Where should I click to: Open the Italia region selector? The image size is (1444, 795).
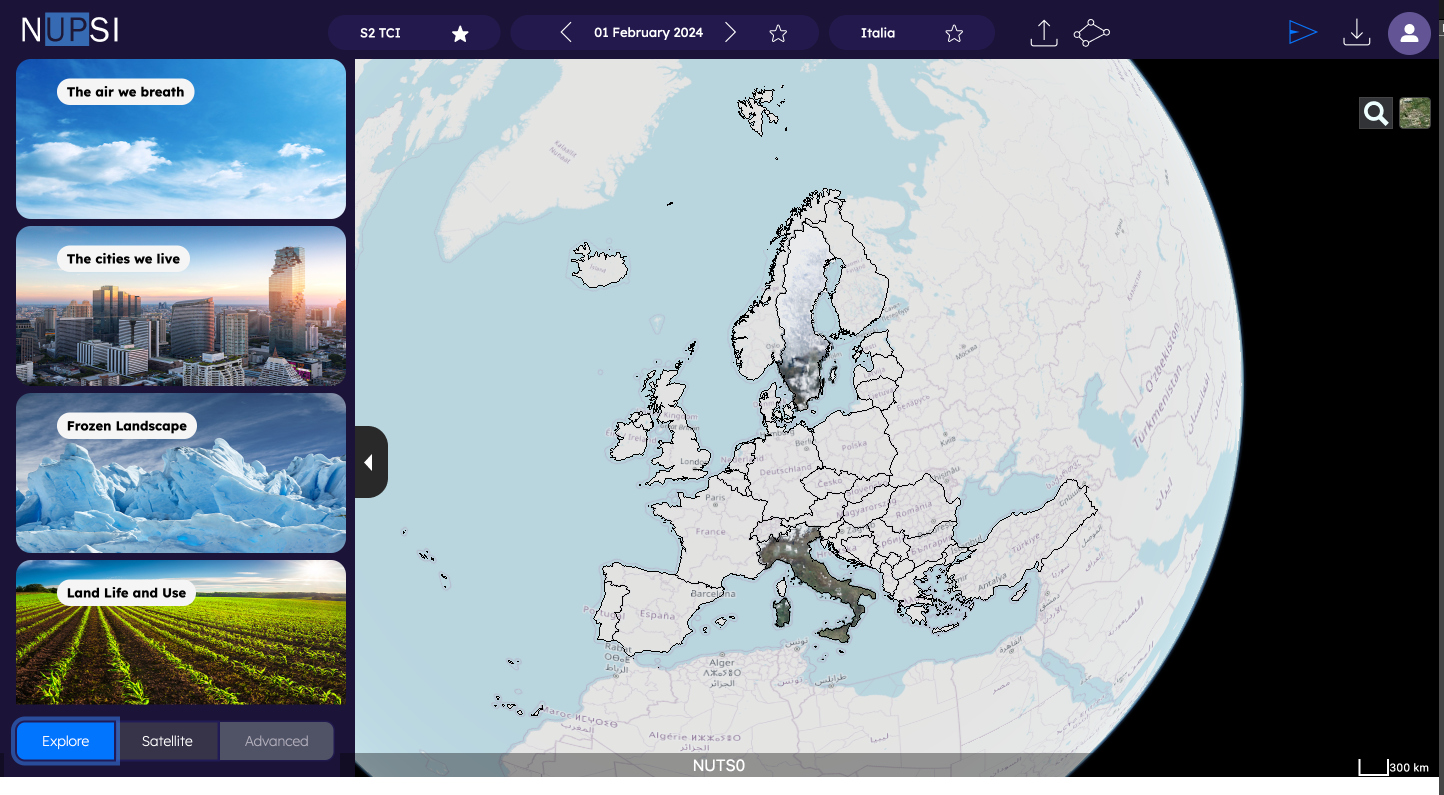tap(878, 33)
